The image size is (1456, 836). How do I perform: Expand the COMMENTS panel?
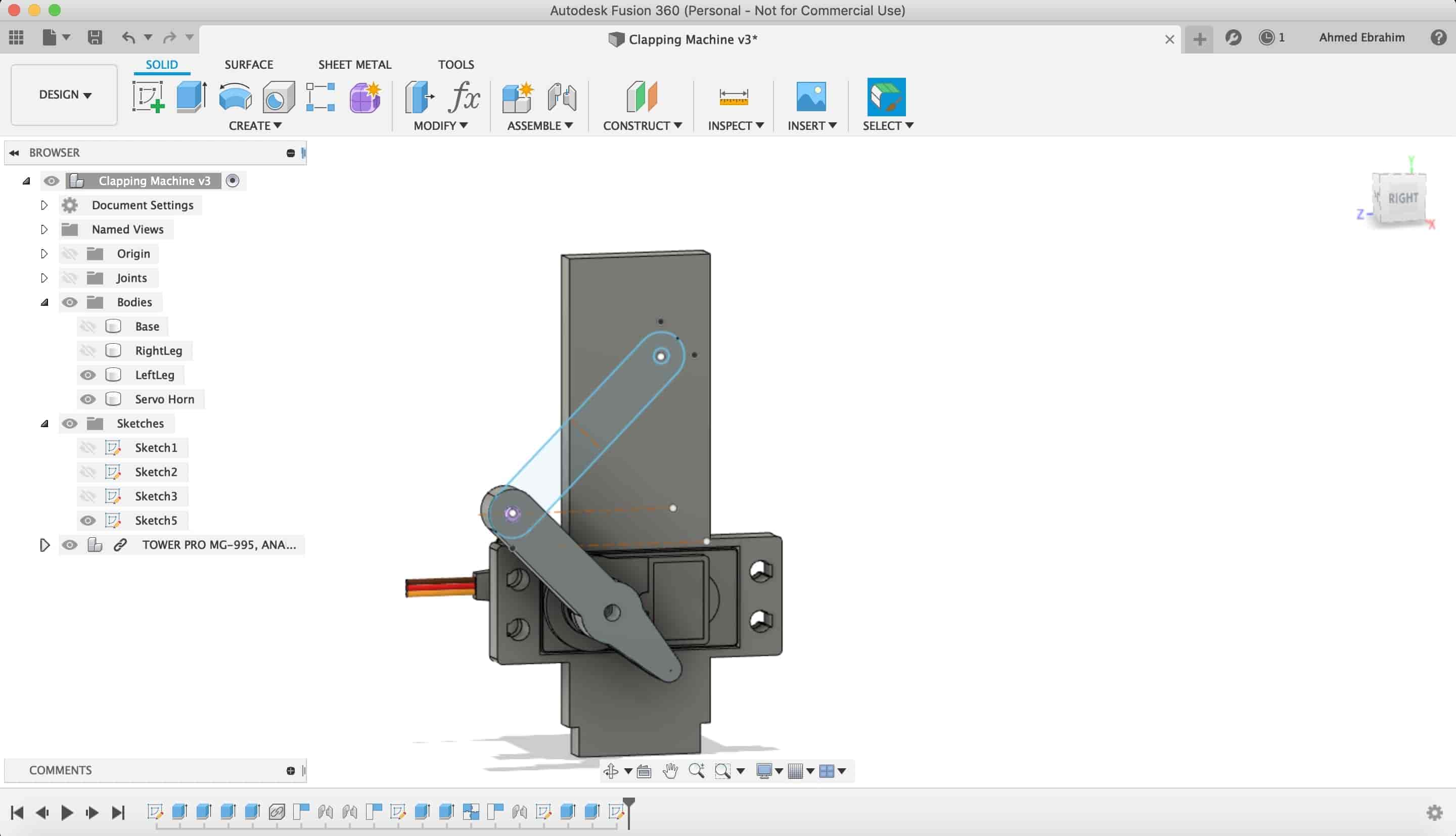click(x=291, y=770)
